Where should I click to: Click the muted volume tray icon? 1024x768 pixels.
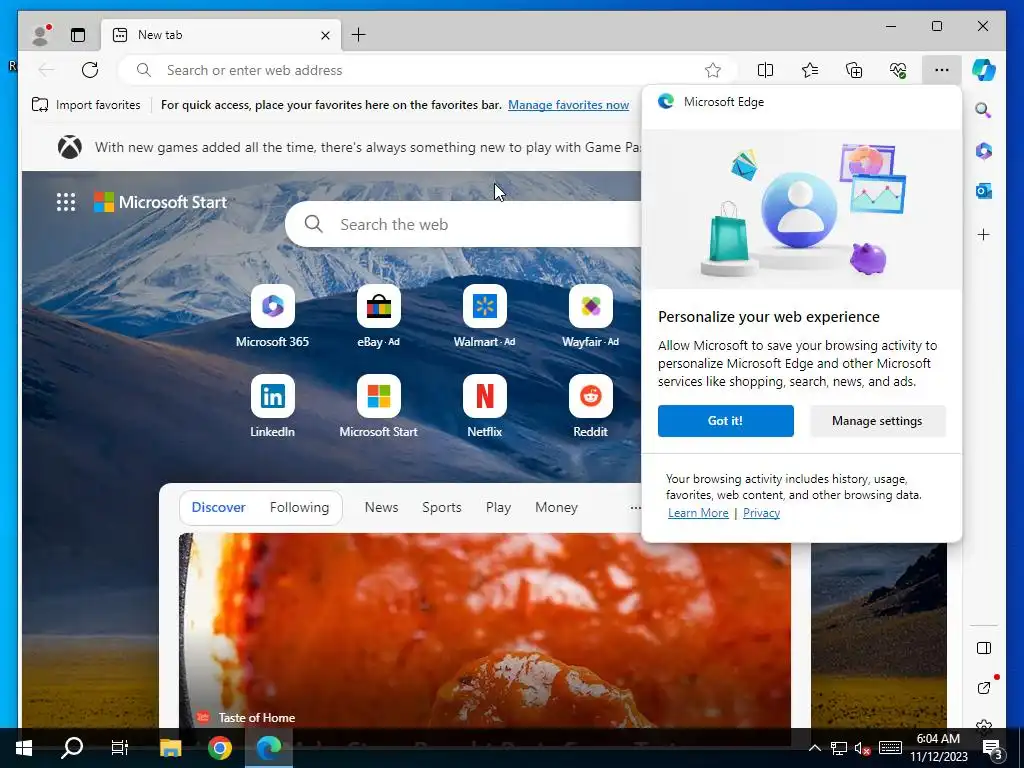click(x=862, y=748)
